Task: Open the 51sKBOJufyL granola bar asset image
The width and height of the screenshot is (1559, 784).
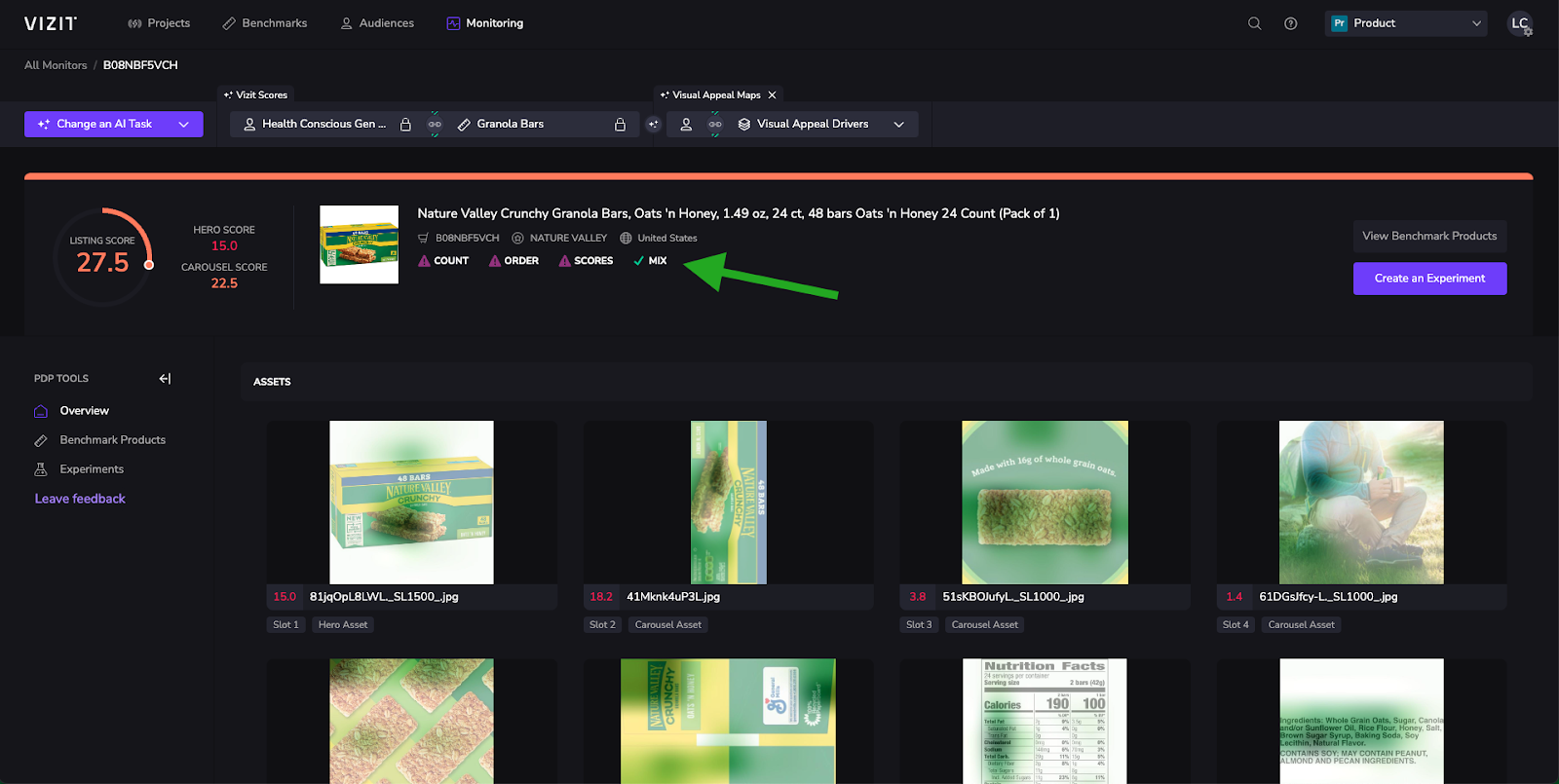Action: tap(1045, 503)
